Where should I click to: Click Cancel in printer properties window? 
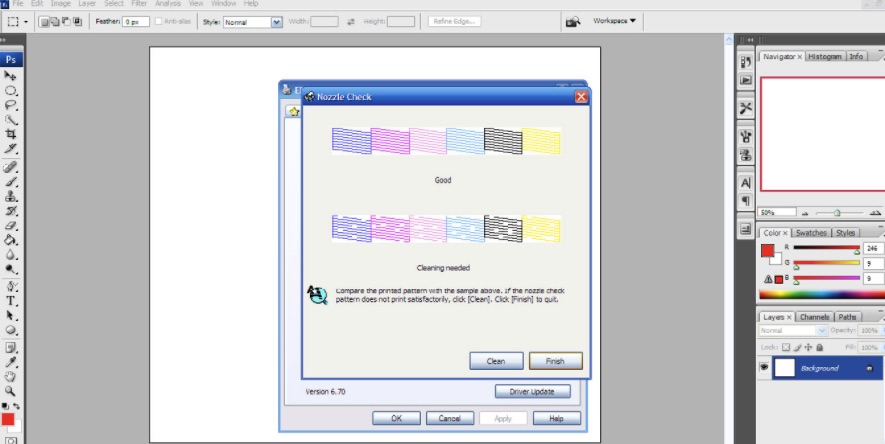(450, 418)
